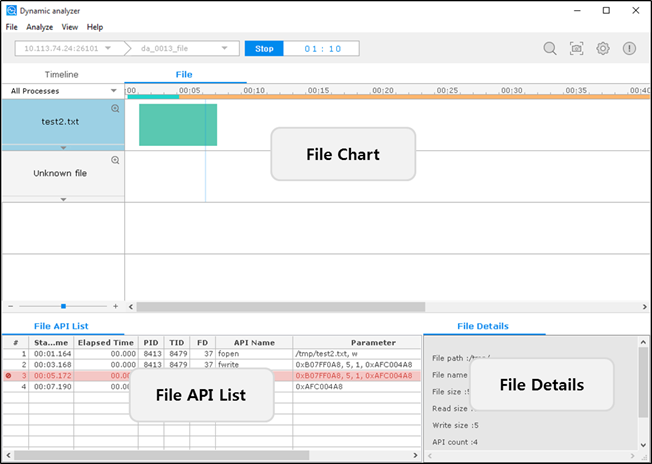Open settings with the gear icon
The image size is (652, 464).
tap(603, 48)
